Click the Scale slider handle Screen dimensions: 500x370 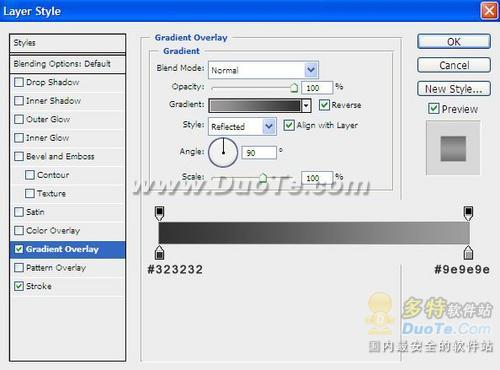tap(263, 178)
